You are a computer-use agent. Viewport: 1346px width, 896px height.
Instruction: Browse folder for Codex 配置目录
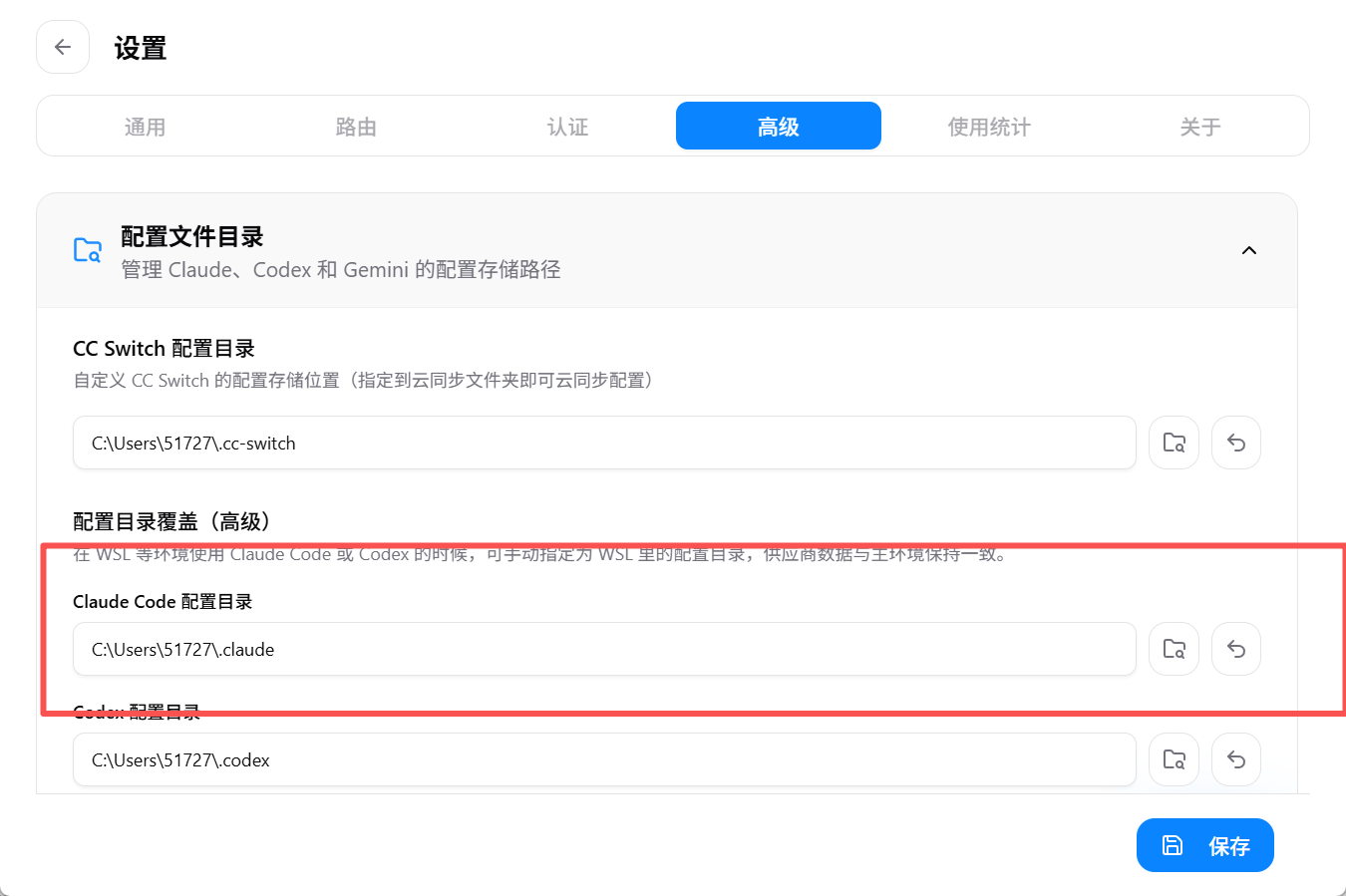coord(1174,759)
